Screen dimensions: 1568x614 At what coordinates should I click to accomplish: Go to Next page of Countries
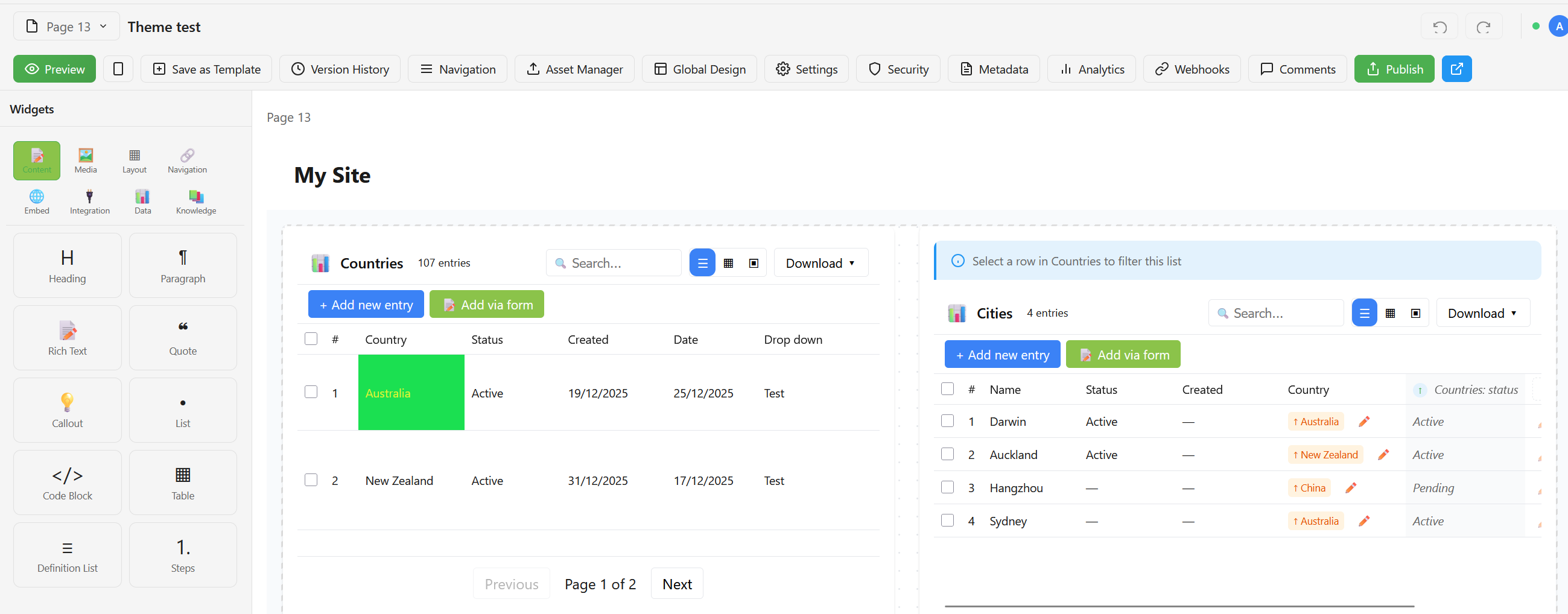[677, 584]
